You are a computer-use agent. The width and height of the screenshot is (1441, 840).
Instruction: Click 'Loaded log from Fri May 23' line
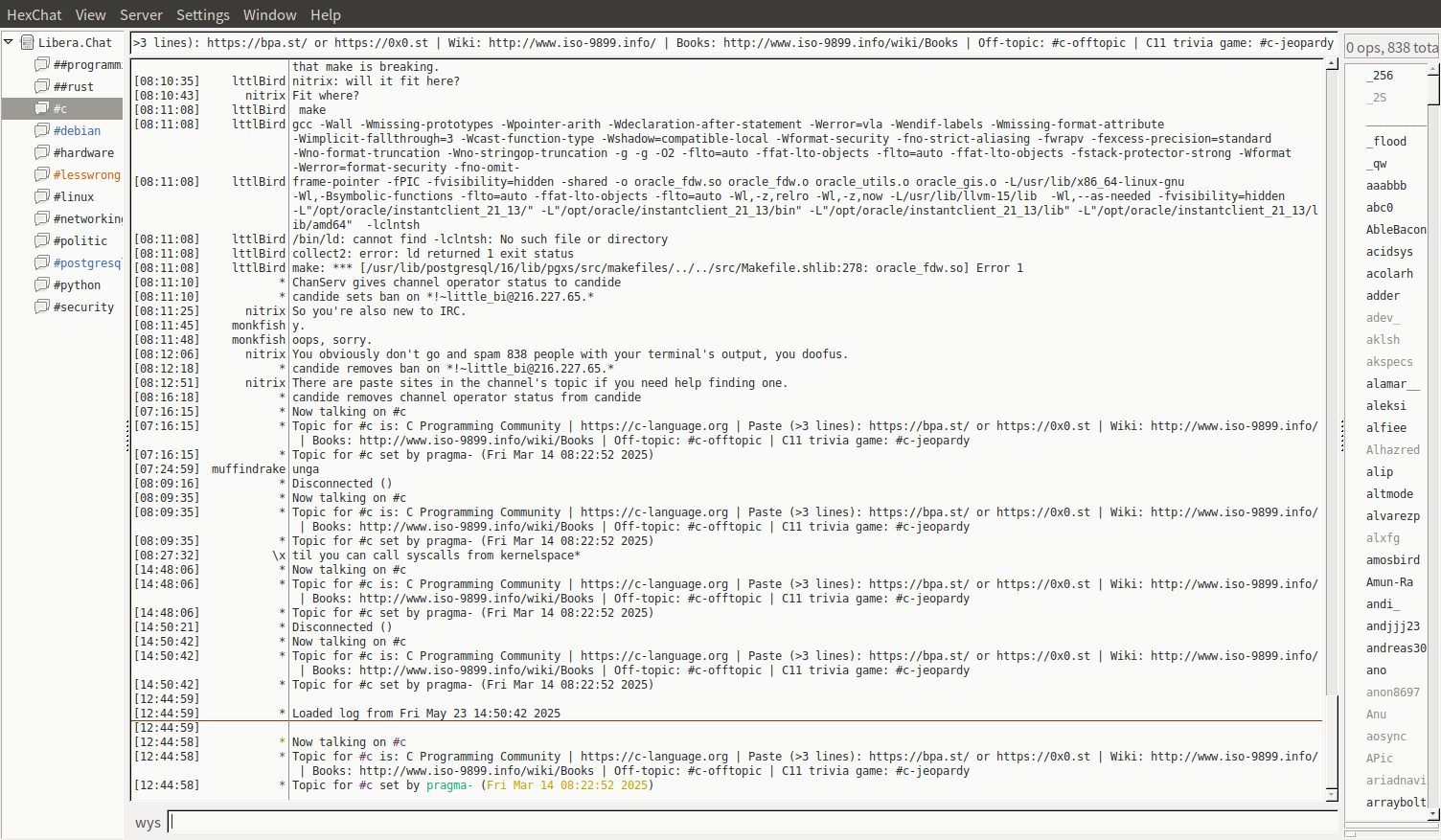point(426,714)
